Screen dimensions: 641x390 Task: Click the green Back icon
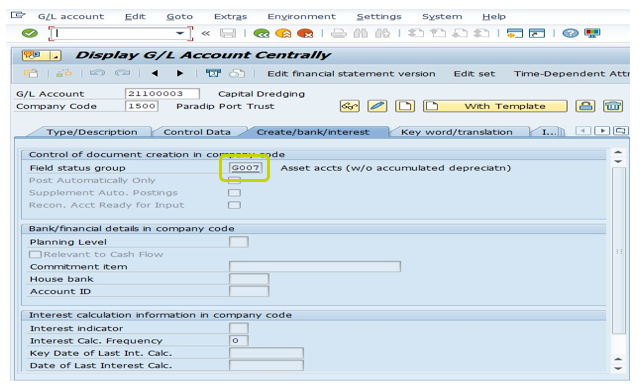261,33
